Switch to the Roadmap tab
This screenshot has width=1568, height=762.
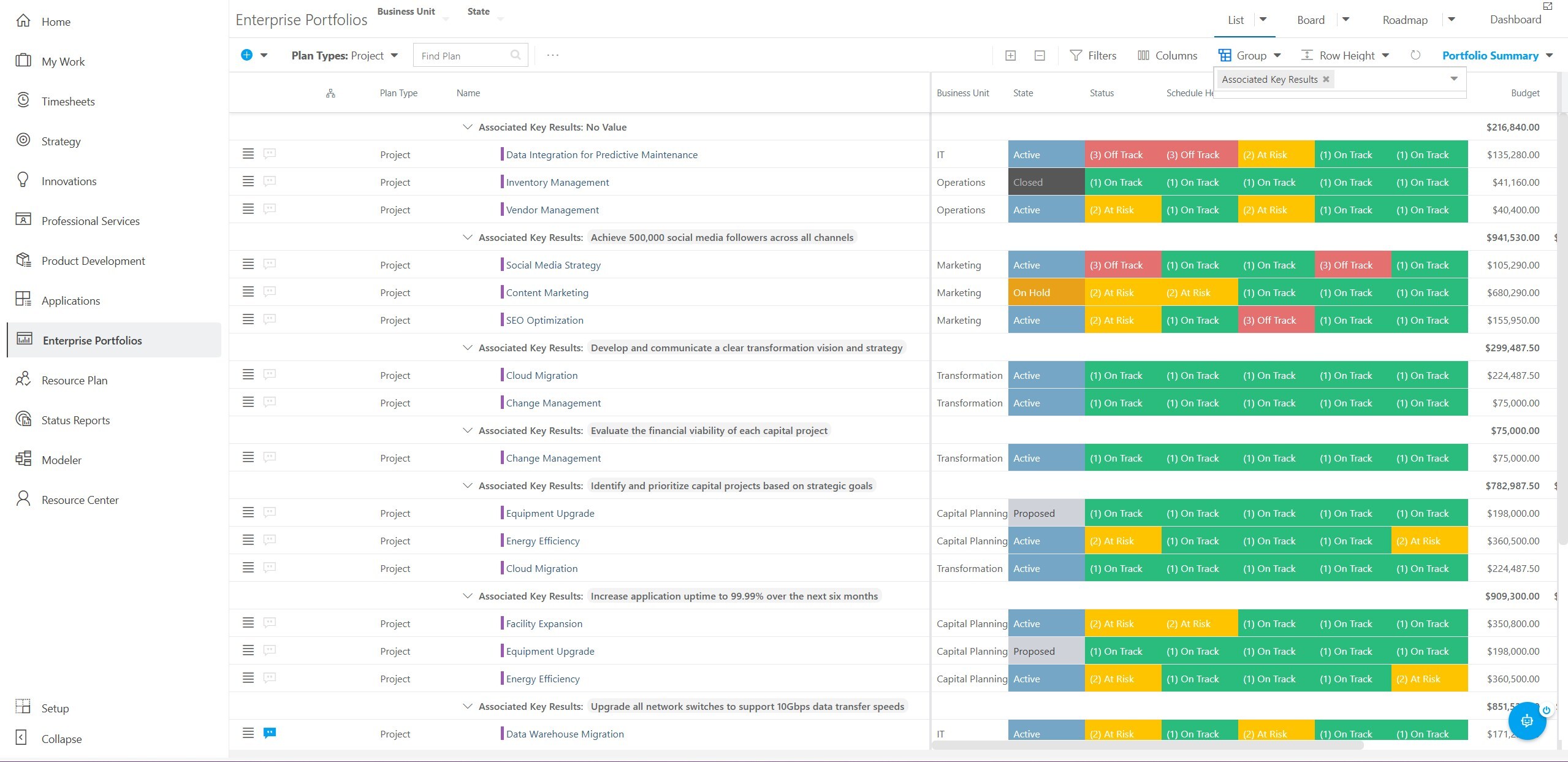click(1404, 20)
